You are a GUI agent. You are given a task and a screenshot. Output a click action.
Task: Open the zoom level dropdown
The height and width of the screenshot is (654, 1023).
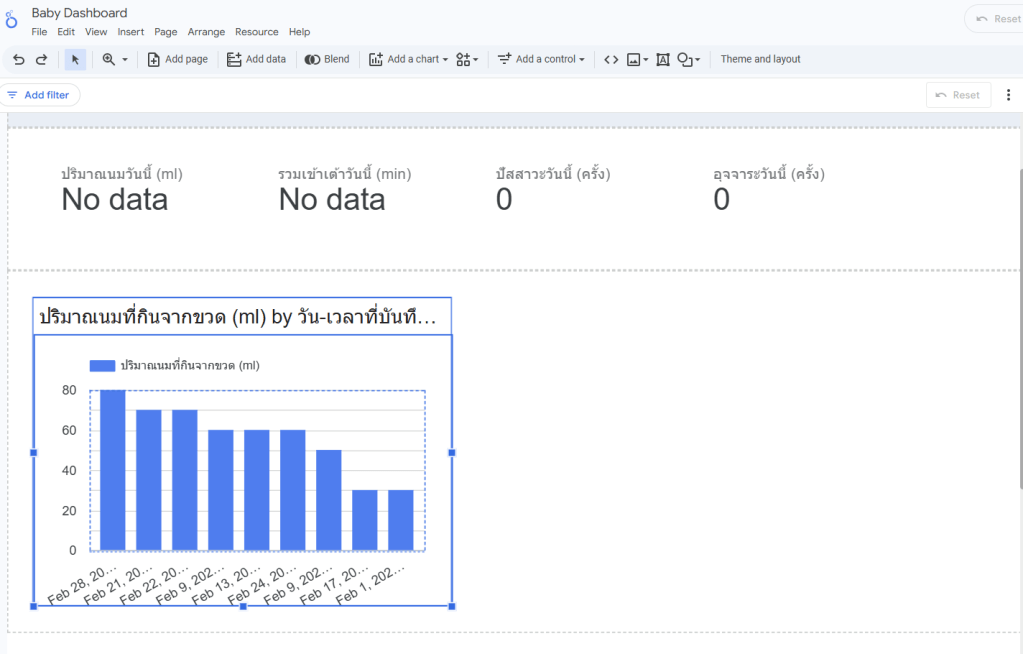coord(115,60)
